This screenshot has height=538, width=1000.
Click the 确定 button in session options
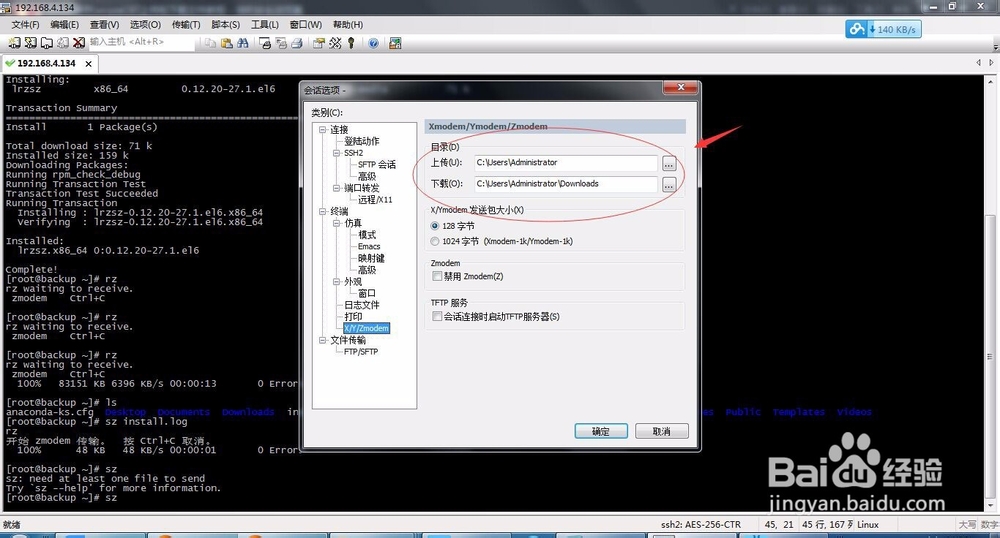(x=601, y=432)
